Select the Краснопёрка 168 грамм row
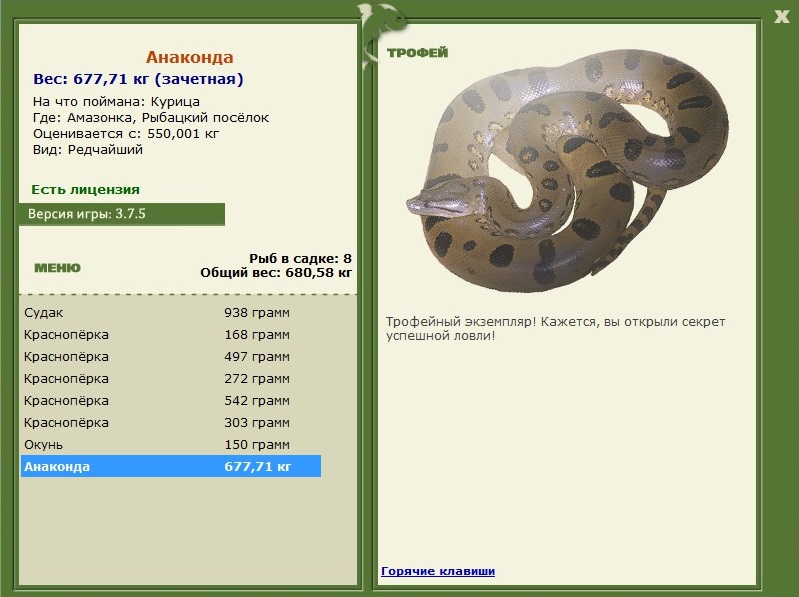 [x=171, y=335]
